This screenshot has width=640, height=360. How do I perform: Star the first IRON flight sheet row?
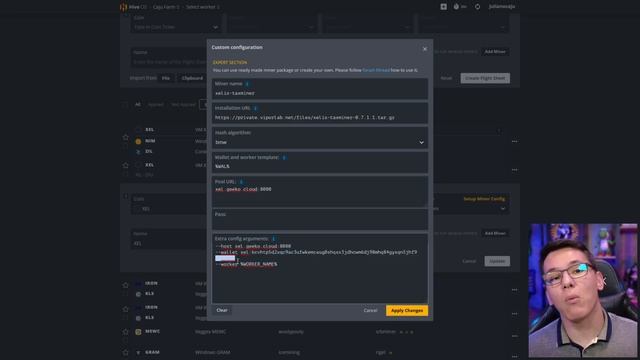pyautogui.click(x=126, y=285)
